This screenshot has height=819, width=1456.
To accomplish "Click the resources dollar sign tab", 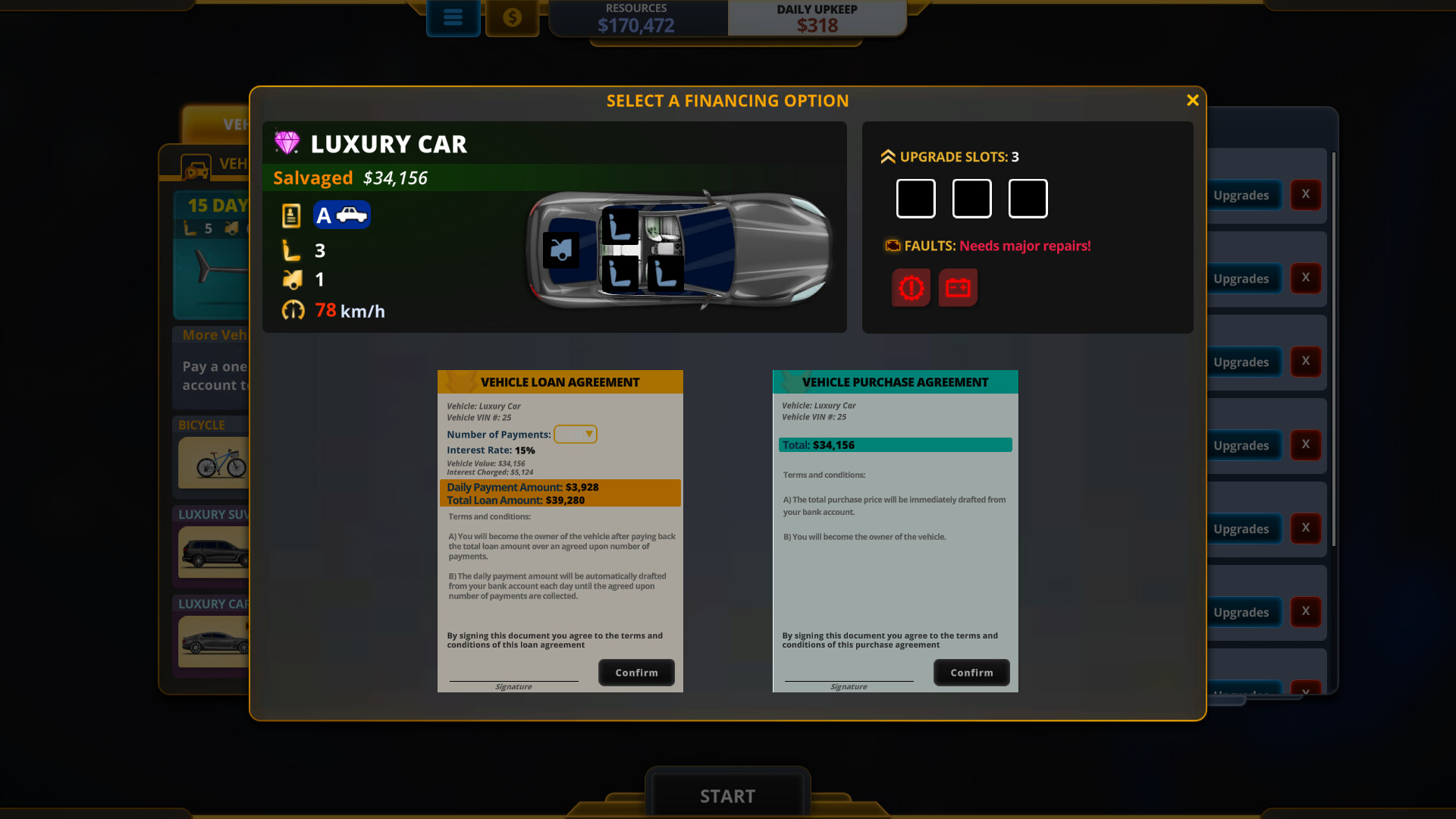I will [x=511, y=17].
